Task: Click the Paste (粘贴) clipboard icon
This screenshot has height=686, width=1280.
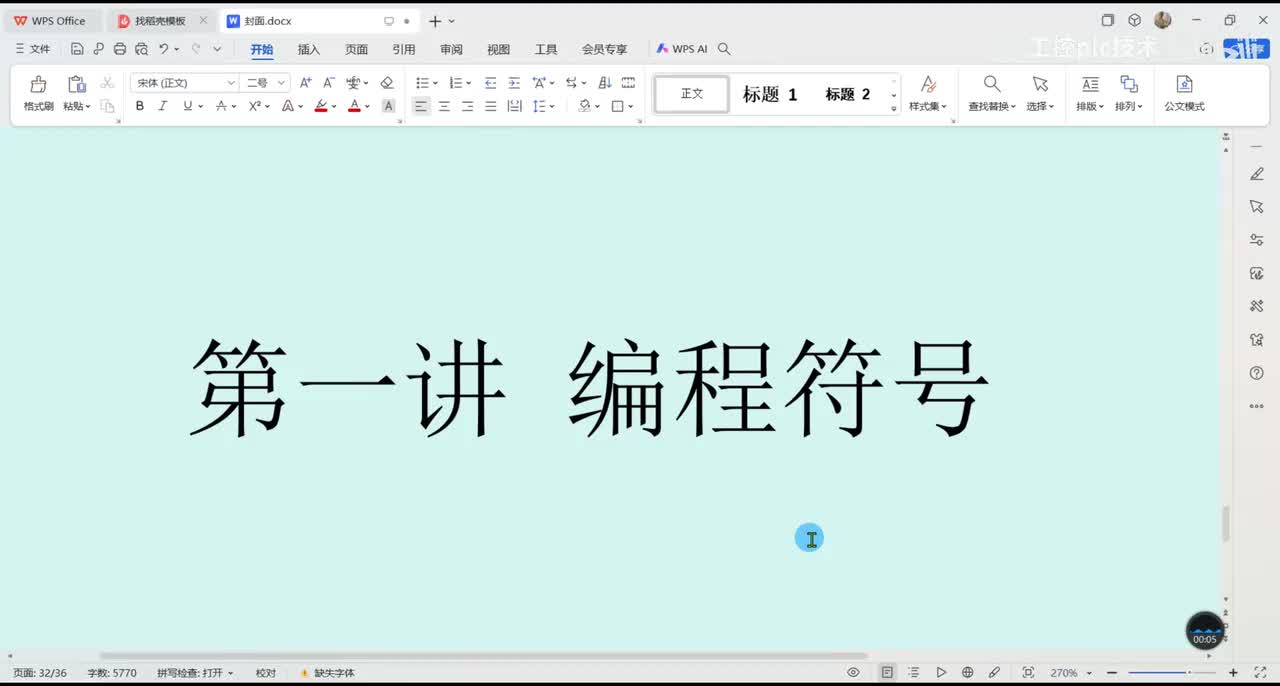Action: click(76, 84)
